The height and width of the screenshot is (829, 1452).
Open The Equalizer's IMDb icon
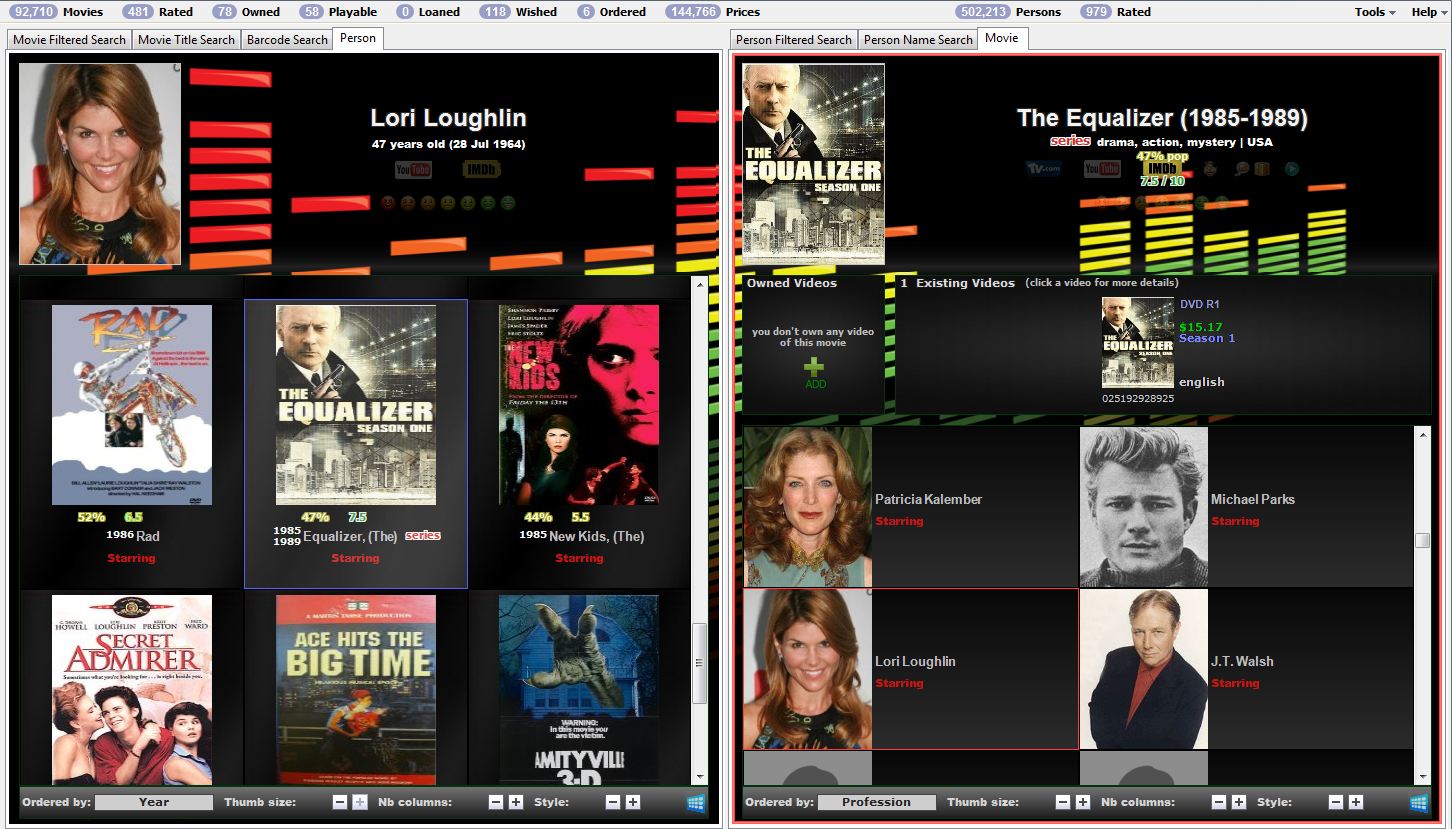(1162, 168)
